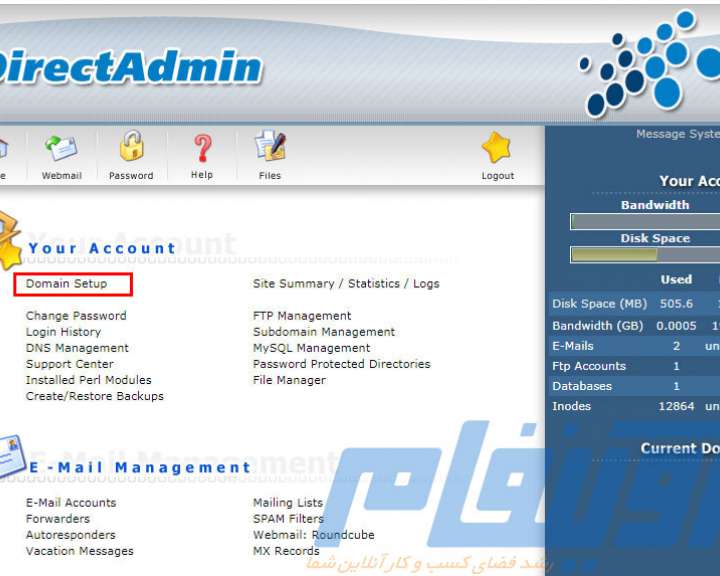
Task: Open the Files icon in toolbar
Action: pos(270,146)
